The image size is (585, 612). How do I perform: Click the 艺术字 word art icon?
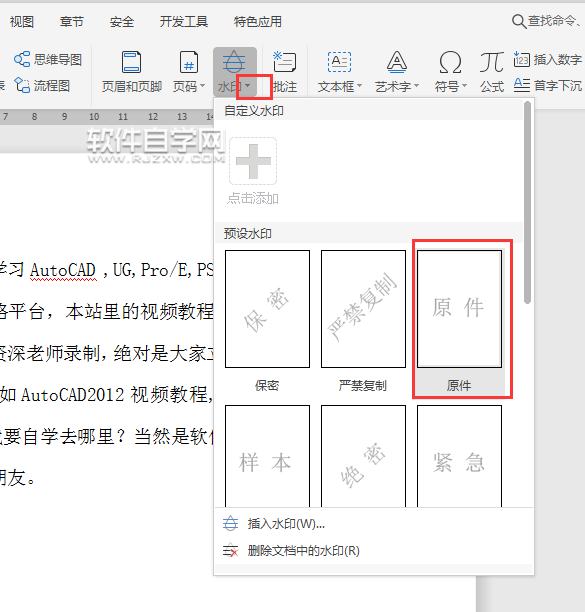tap(397, 62)
